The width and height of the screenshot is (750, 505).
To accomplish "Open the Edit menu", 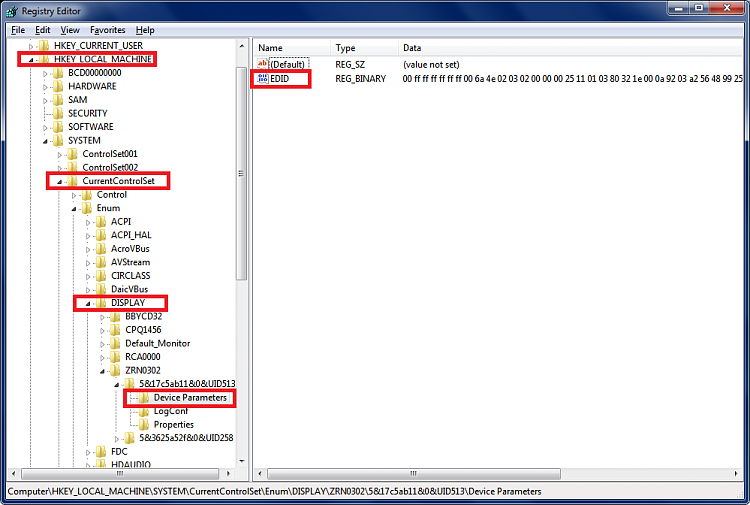I will coord(43,30).
